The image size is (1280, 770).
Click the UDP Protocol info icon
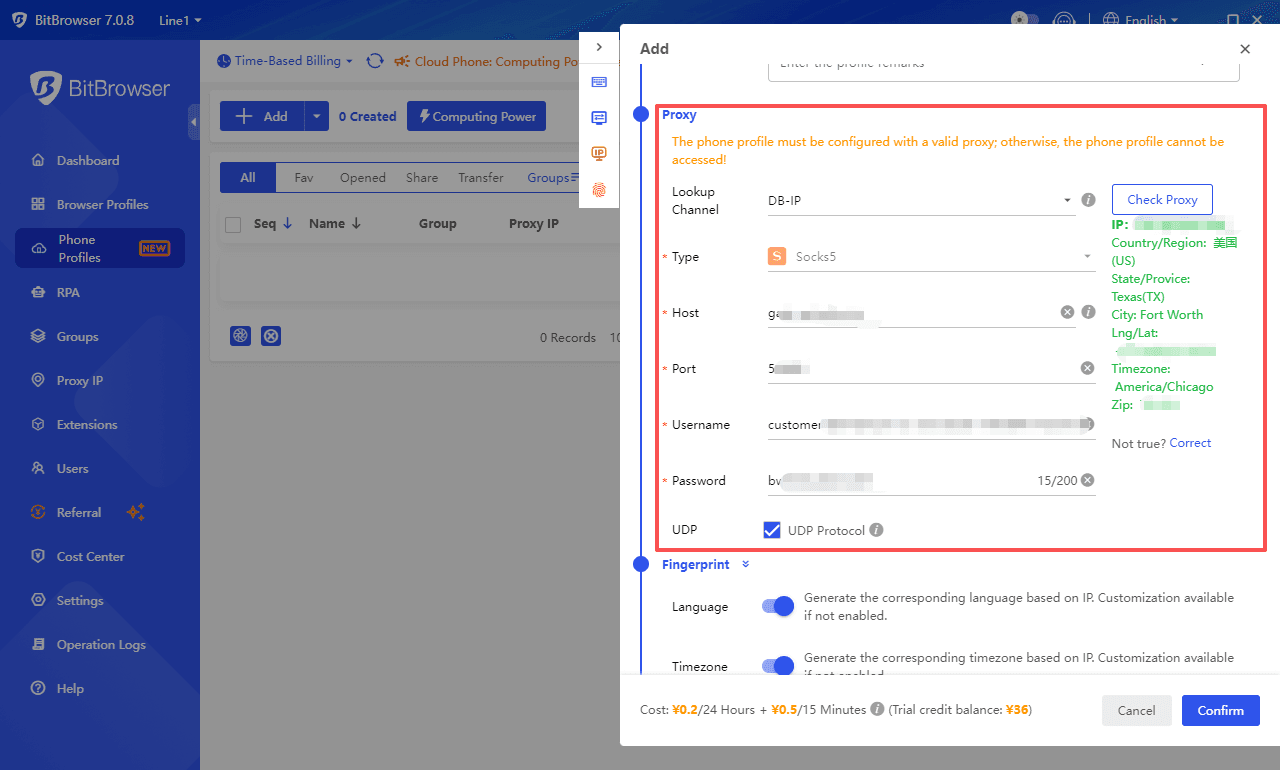coord(876,530)
